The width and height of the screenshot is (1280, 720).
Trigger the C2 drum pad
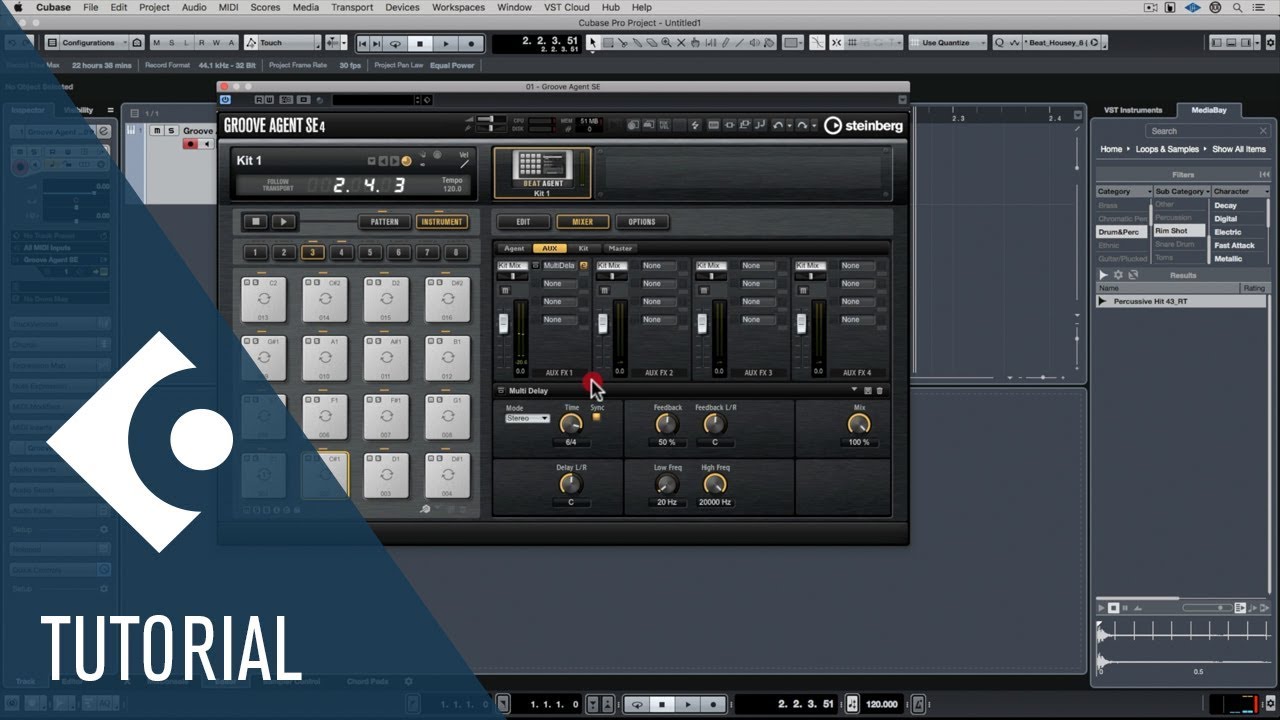(x=264, y=299)
